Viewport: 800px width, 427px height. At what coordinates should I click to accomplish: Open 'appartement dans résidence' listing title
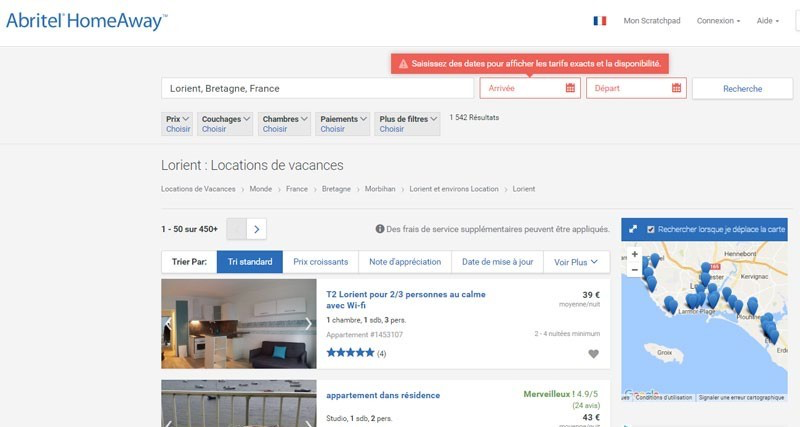383,395
